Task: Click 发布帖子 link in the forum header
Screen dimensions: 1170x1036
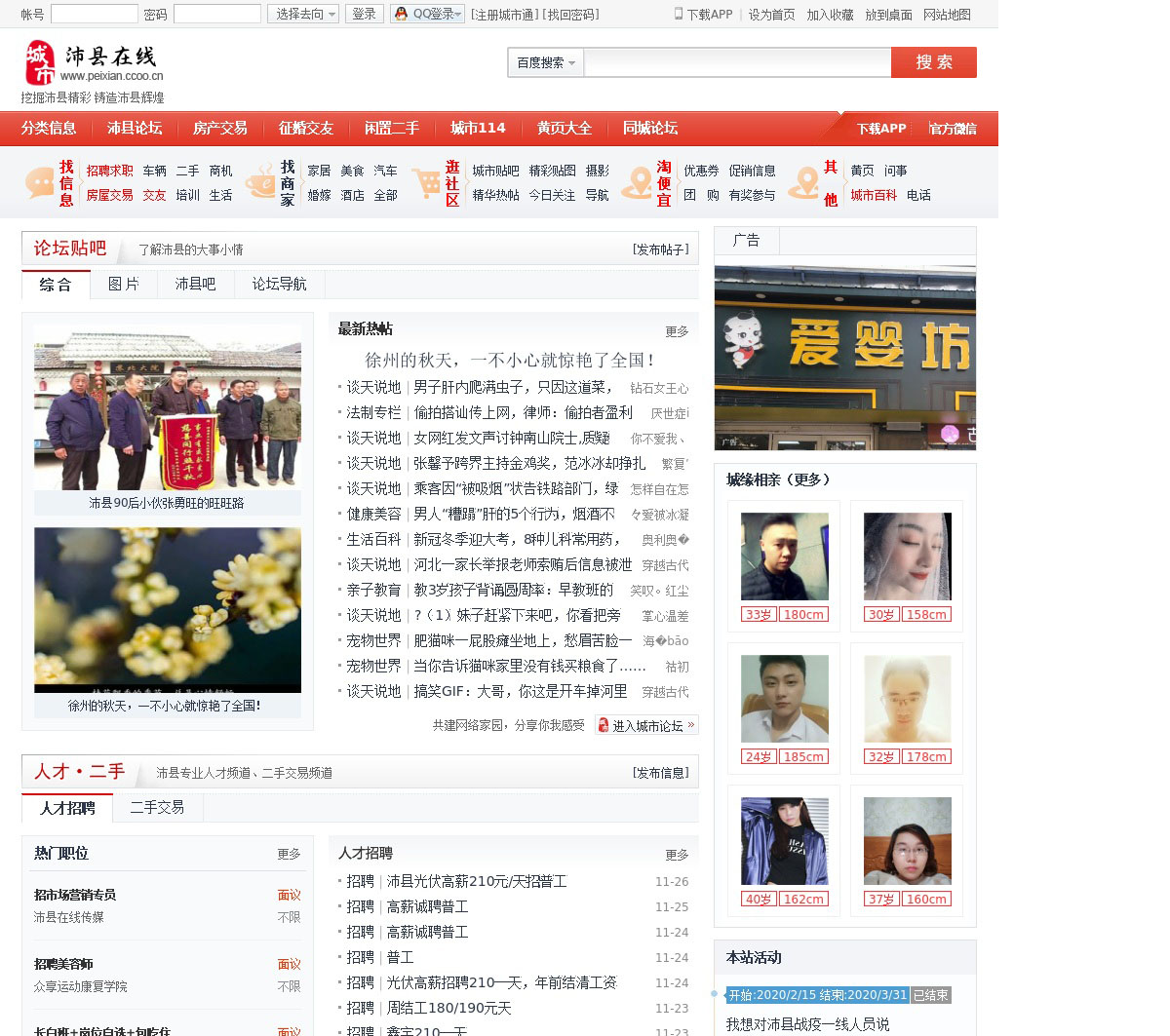Action: pyautogui.click(x=661, y=249)
